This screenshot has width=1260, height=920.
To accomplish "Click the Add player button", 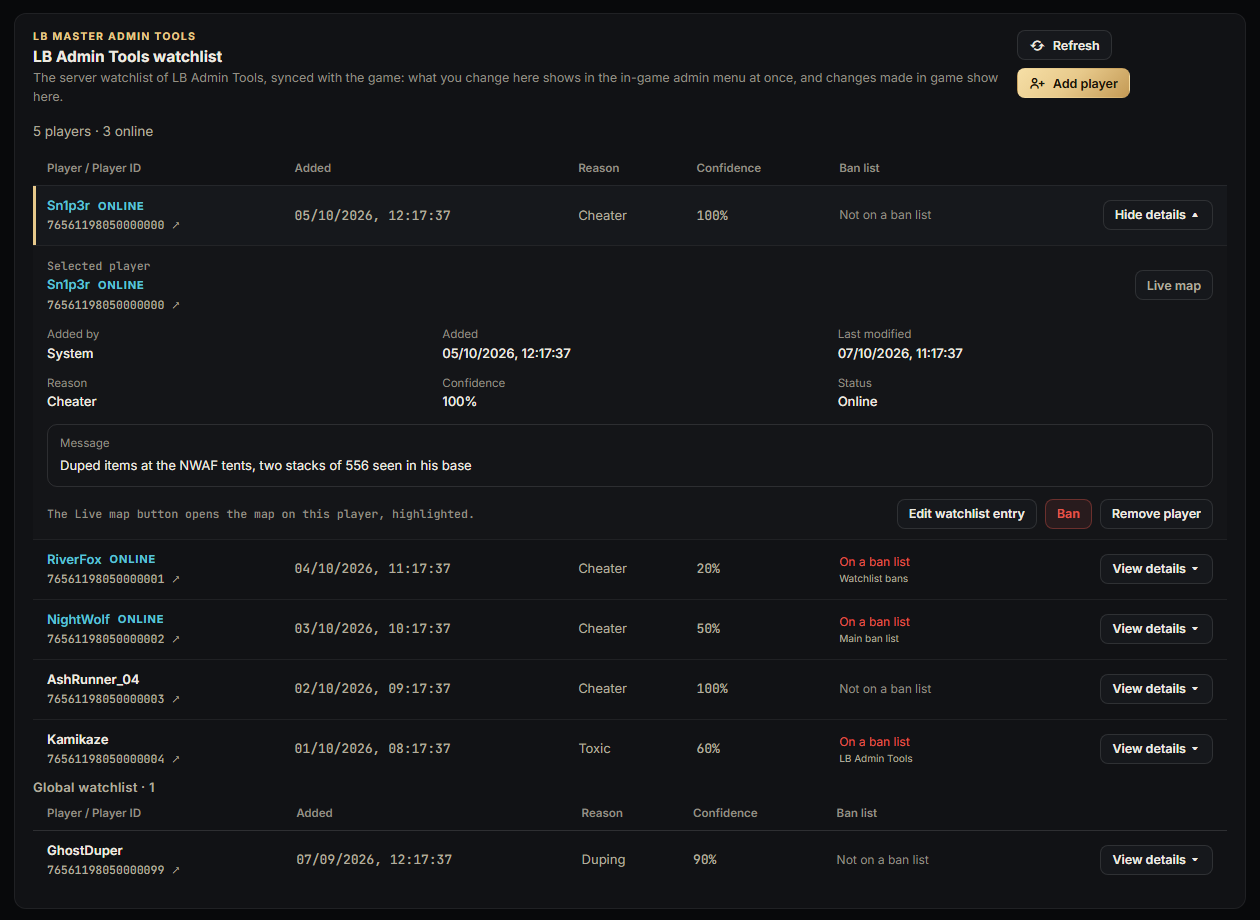I will (1073, 83).
